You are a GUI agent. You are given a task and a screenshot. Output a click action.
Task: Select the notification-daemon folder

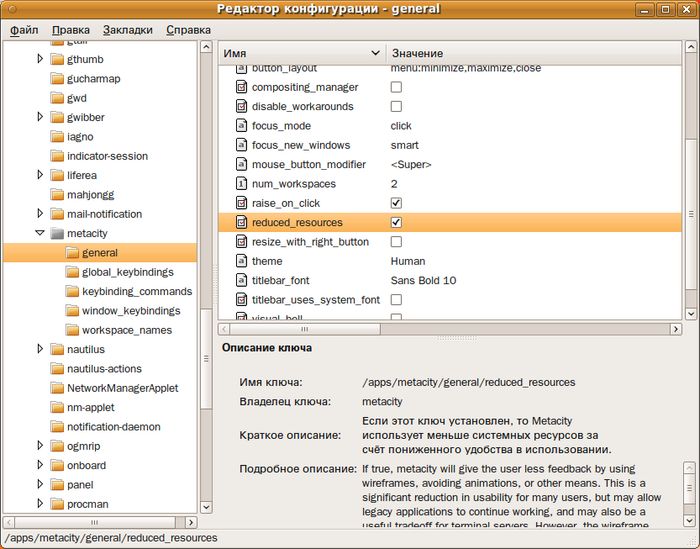(x=113, y=427)
